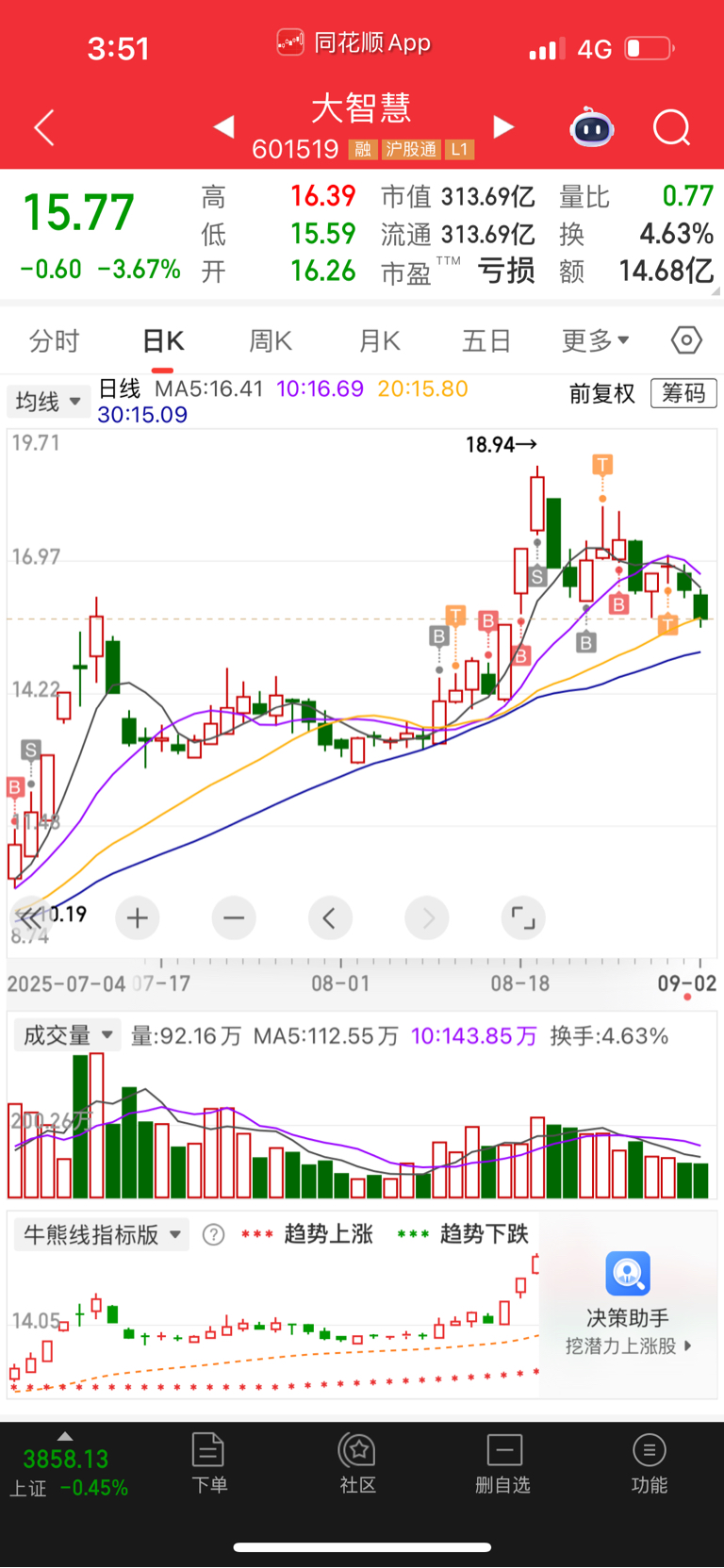
Task: Tap 市值 313.69亿 value
Action: point(458,197)
